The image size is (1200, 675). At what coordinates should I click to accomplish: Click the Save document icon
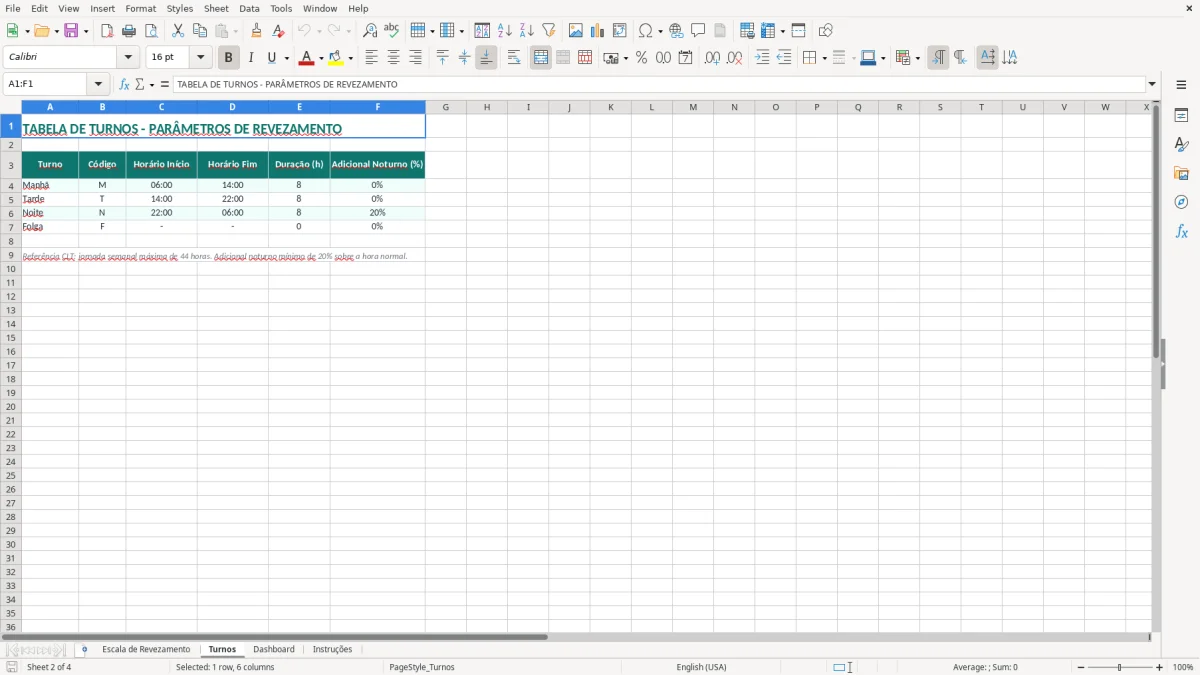coord(72,31)
